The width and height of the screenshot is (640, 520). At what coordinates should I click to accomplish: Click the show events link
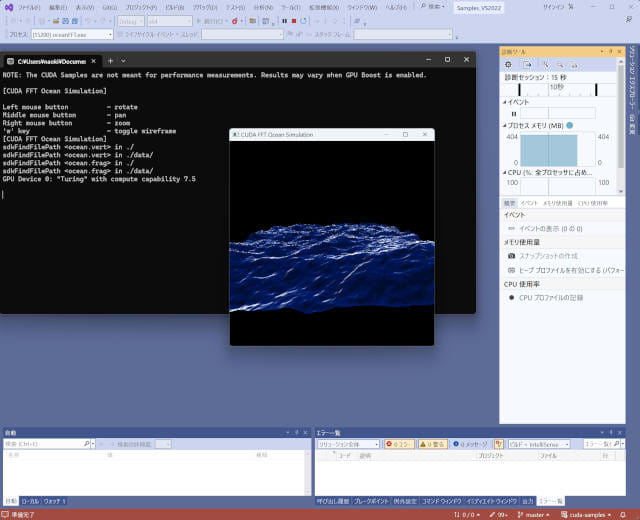click(549, 228)
